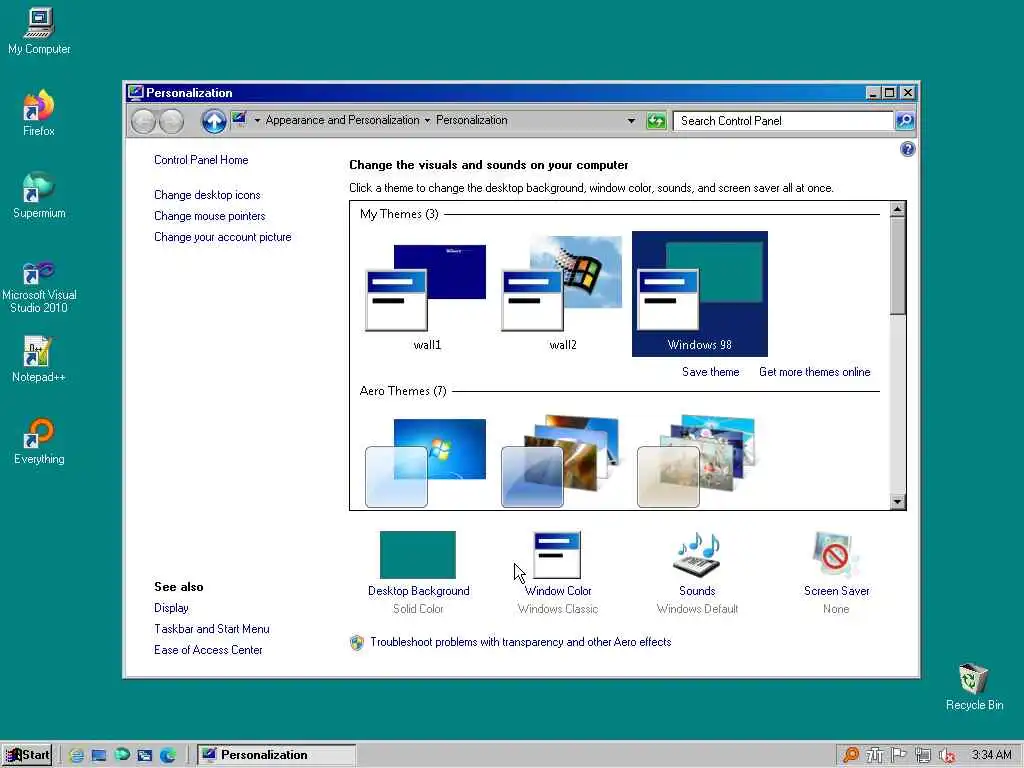The image size is (1024, 768).
Task: Open Screen Saver settings
Action: click(x=836, y=572)
